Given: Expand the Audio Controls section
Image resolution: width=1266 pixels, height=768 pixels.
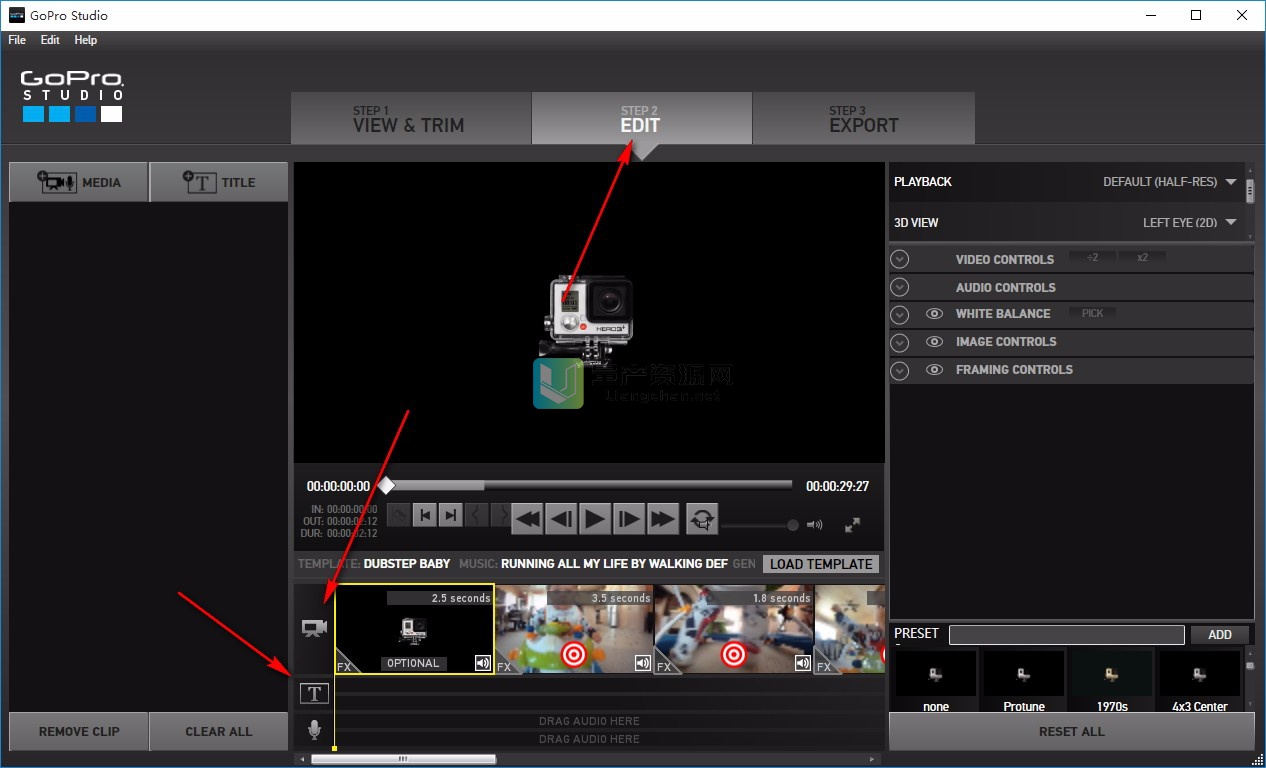Looking at the screenshot, I should pyautogui.click(x=900, y=287).
